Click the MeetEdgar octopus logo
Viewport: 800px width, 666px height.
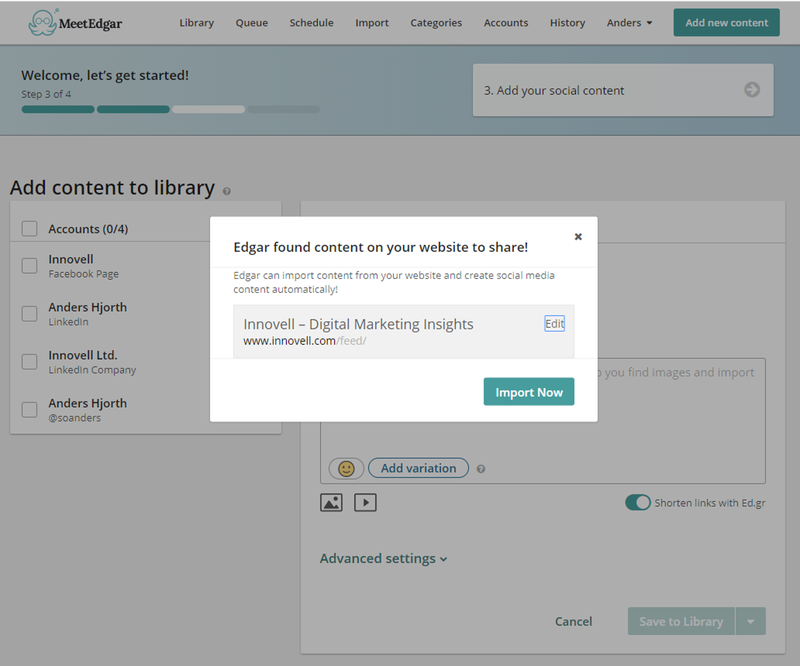tap(43, 23)
